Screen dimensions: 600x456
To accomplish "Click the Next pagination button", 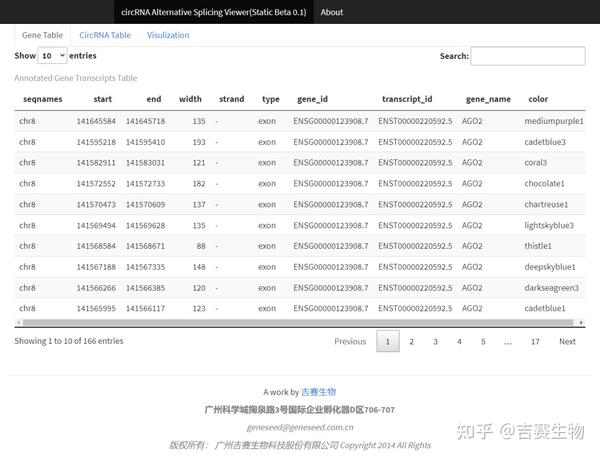I will 567,342.
